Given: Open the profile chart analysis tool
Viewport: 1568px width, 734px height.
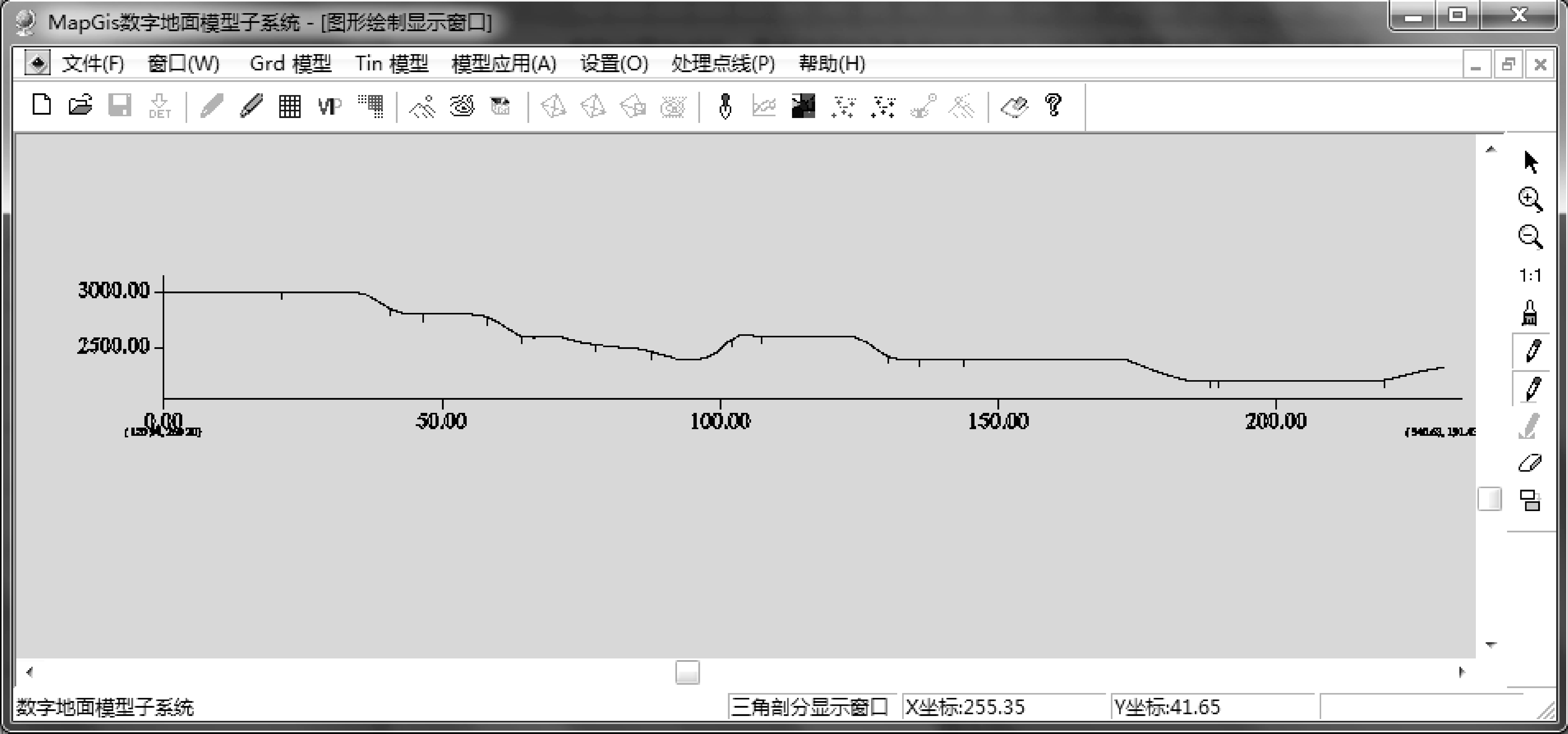Looking at the screenshot, I should pyautogui.click(x=764, y=106).
